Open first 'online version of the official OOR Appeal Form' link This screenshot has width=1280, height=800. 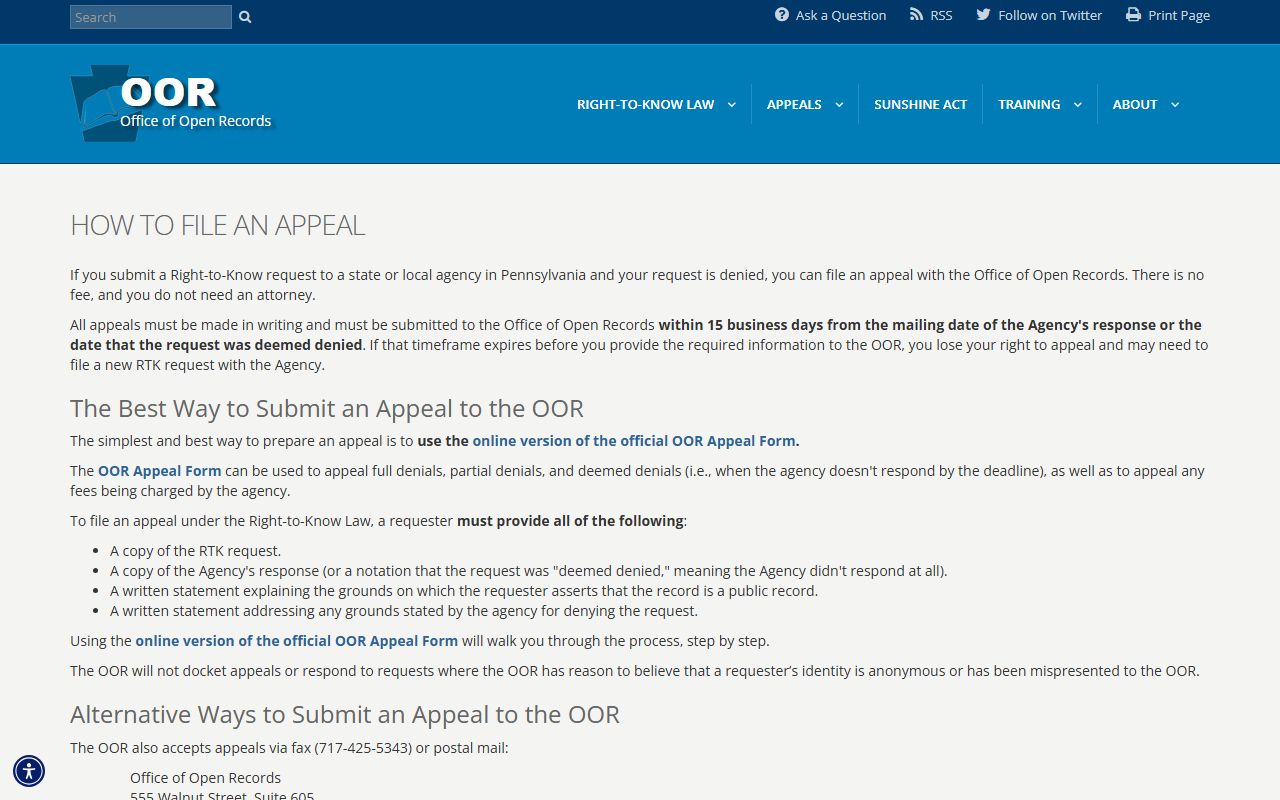(x=636, y=441)
